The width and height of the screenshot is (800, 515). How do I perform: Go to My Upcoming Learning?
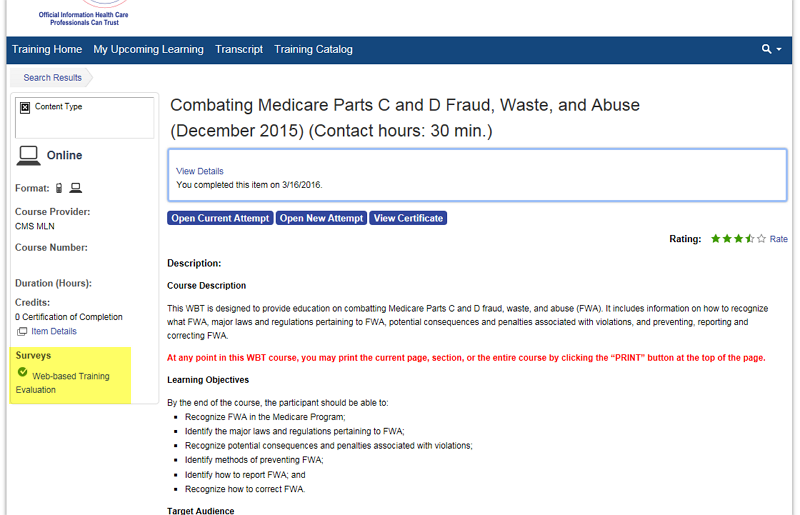148,50
